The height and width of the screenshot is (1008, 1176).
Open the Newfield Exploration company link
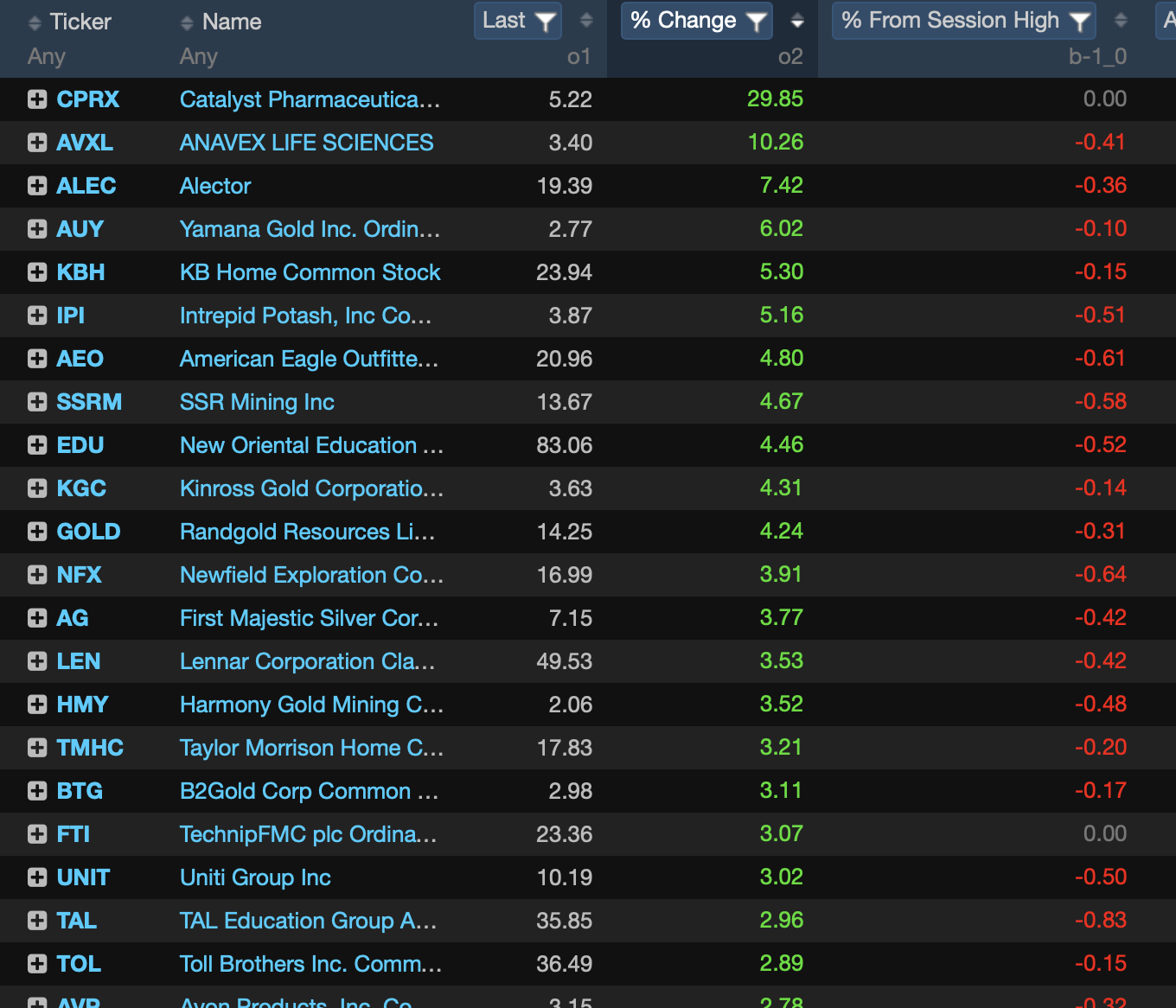pos(311,575)
